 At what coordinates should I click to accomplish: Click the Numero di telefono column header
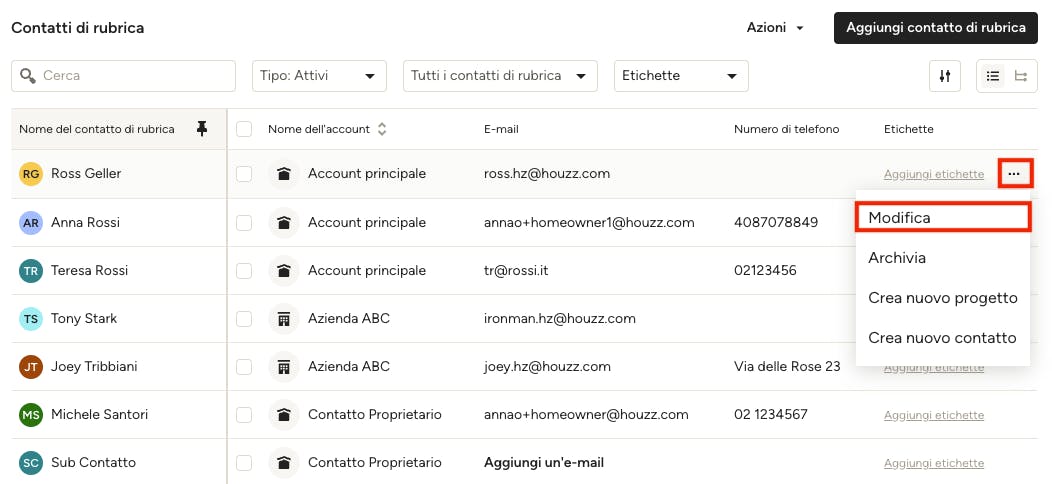point(786,129)
